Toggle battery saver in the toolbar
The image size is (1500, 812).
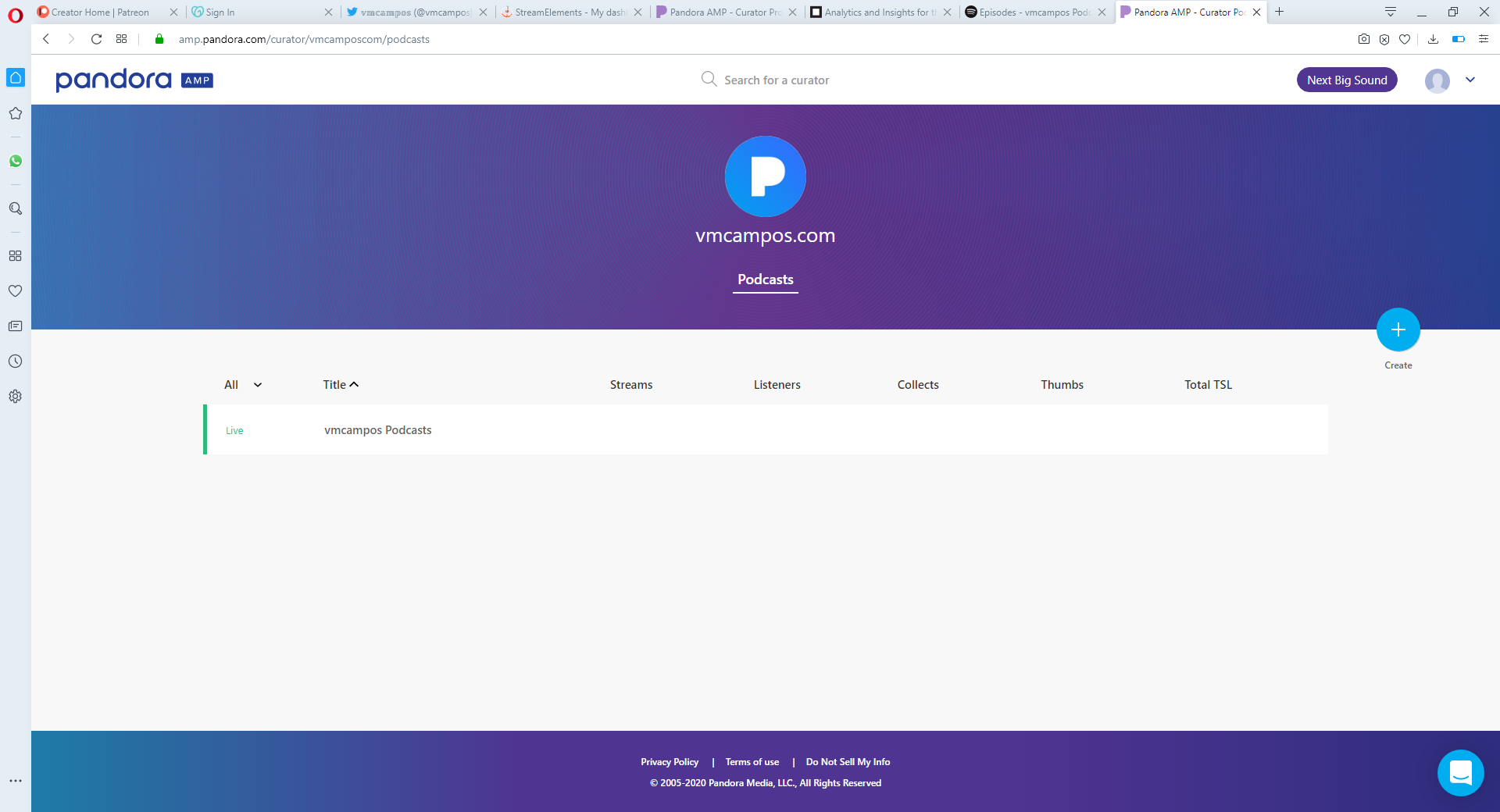(1459, 38)
